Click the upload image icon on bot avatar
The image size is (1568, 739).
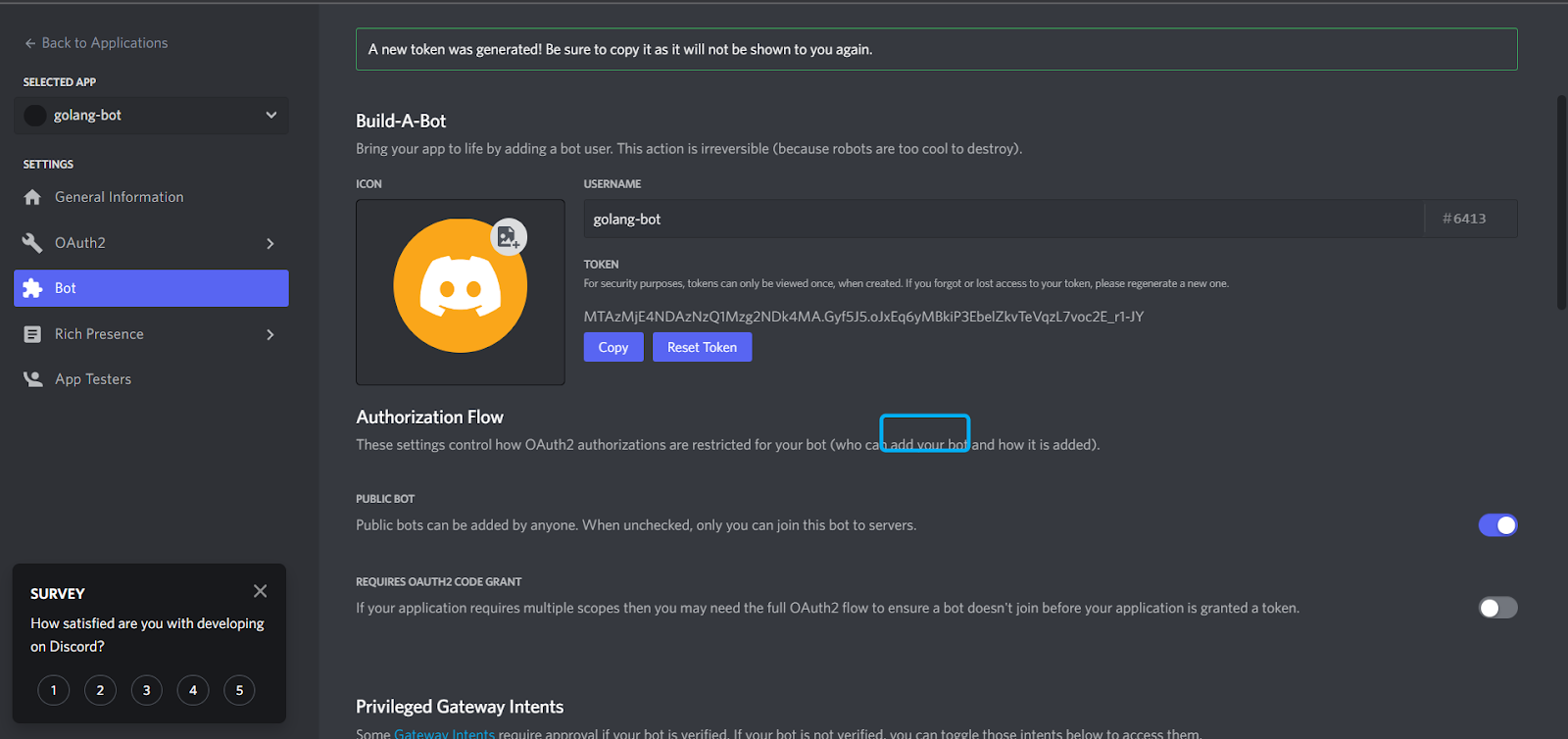(509, 237)
